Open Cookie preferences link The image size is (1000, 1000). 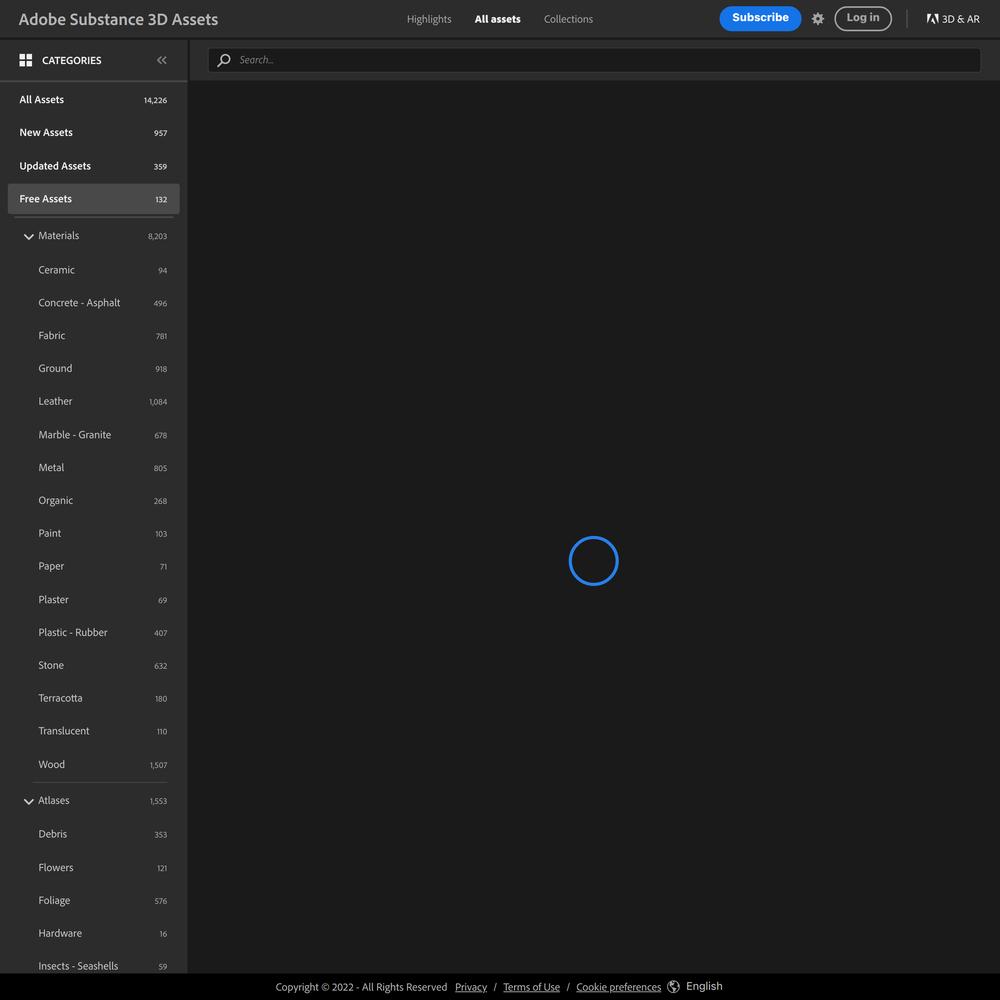pos(619,987)
